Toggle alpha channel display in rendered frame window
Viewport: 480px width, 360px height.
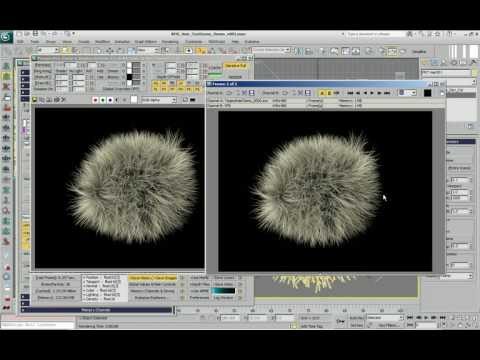[117, 100]
